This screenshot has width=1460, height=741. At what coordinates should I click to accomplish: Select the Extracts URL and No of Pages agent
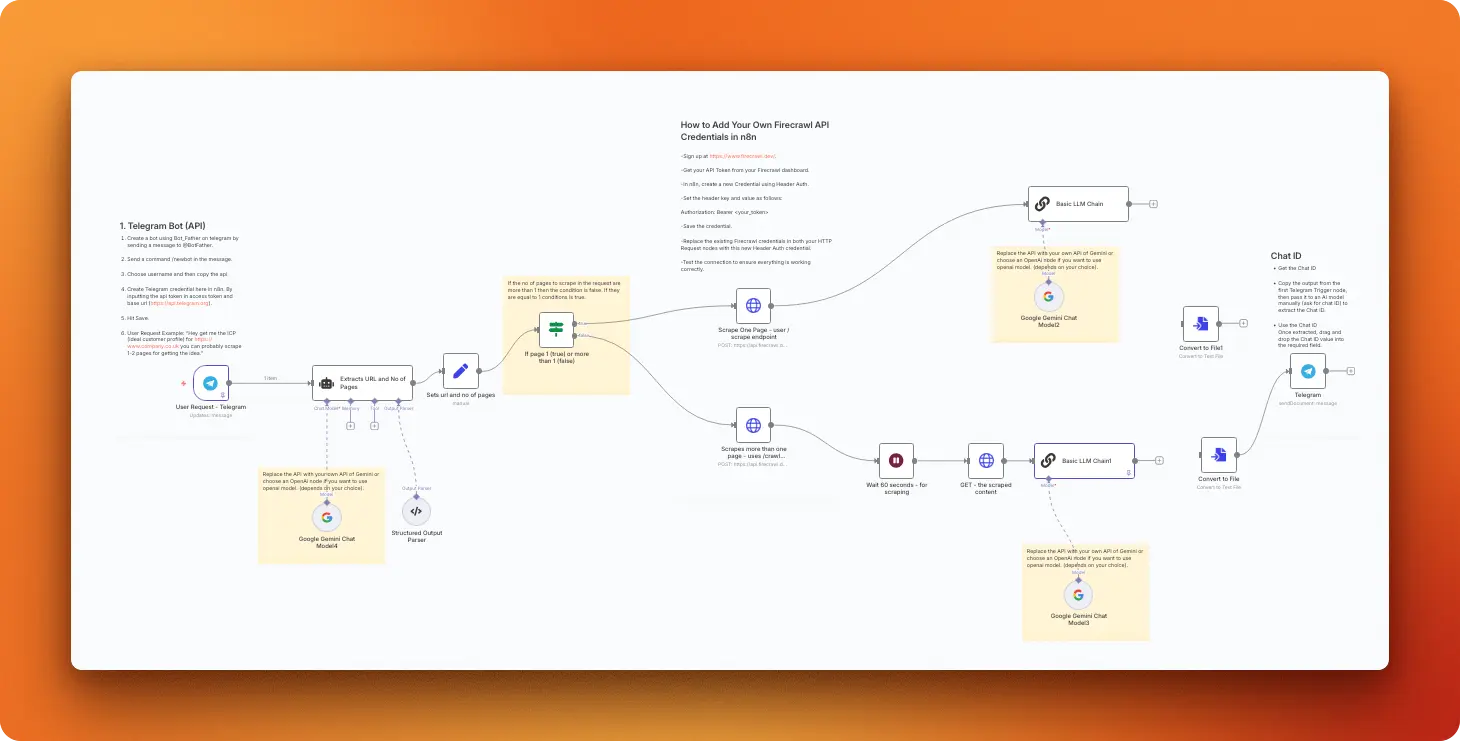click(x=362, y=382)
